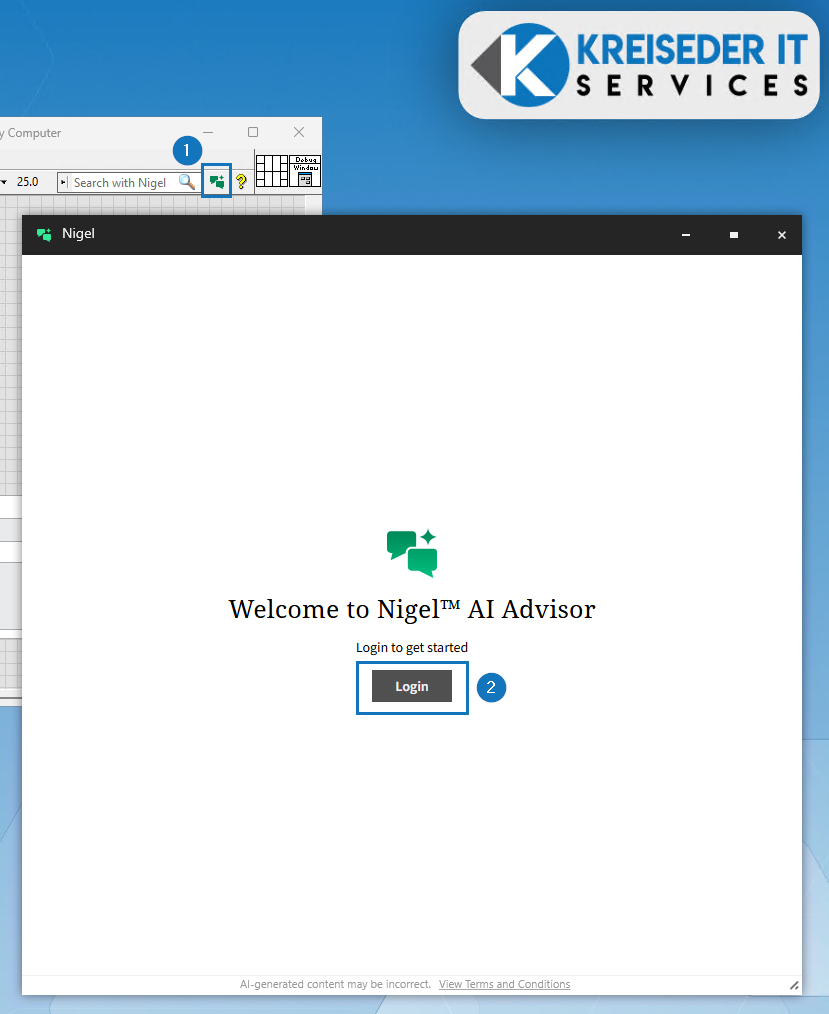Minimize the LabVIEW window behind Nigel
829x1014 pixels.
(x=208, y=132)
